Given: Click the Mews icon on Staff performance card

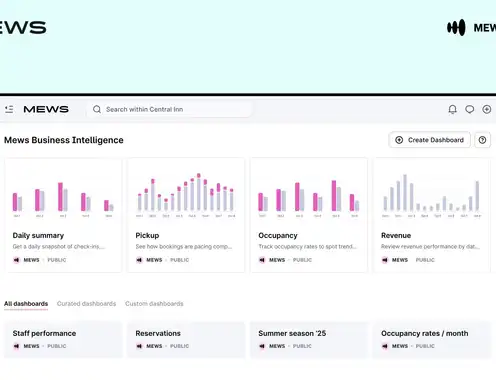Looking at the screenshot, I should click(x=16, y=346).
